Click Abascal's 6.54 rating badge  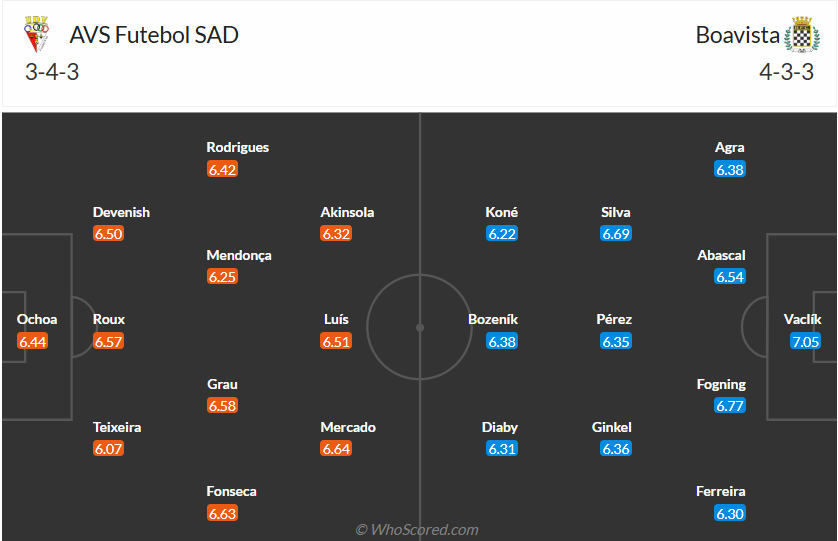tap(730, 277)
